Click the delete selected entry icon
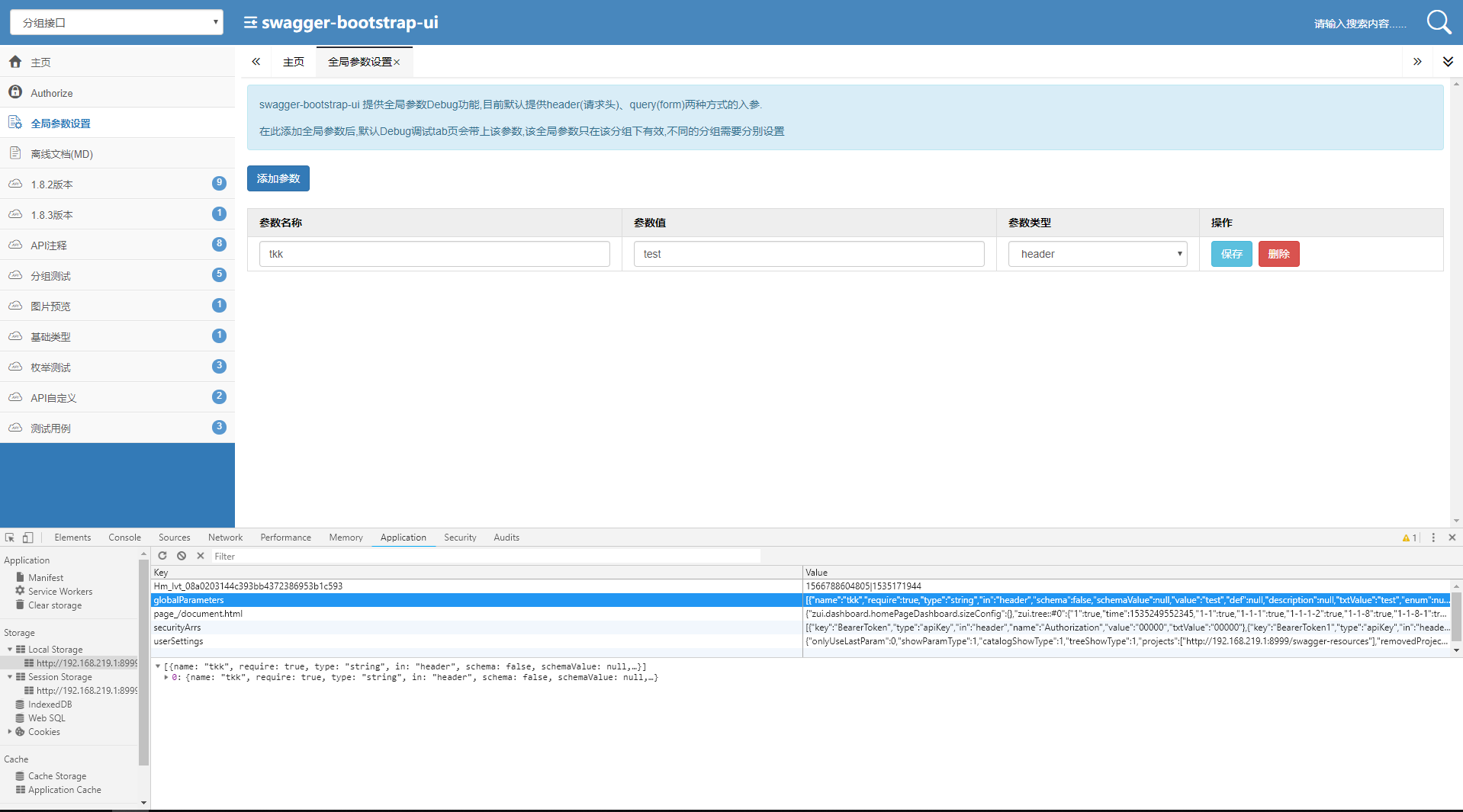The width and height of the screenshot is (1463, 812). coord(201,556)
